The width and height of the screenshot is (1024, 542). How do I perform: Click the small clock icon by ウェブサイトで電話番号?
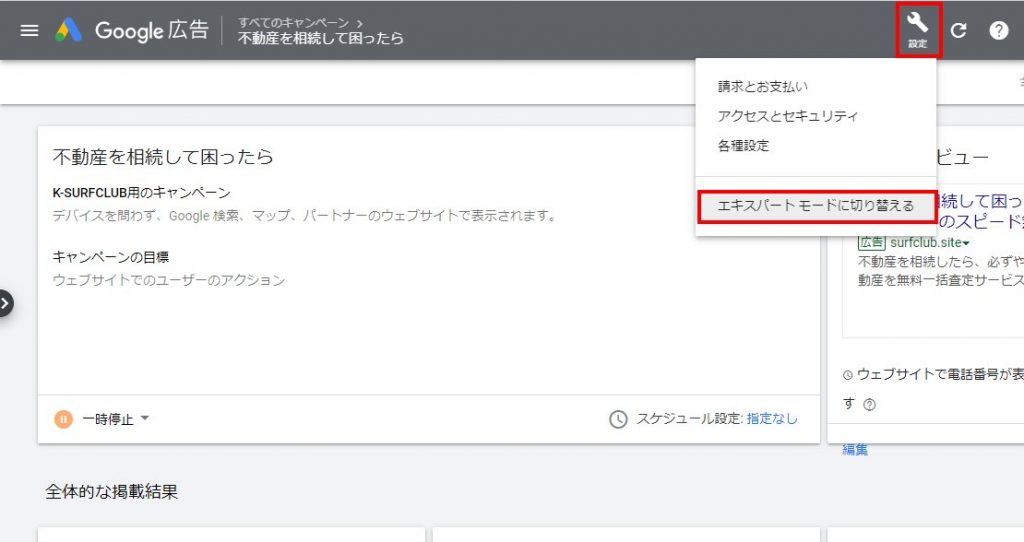tap(848, 375)
